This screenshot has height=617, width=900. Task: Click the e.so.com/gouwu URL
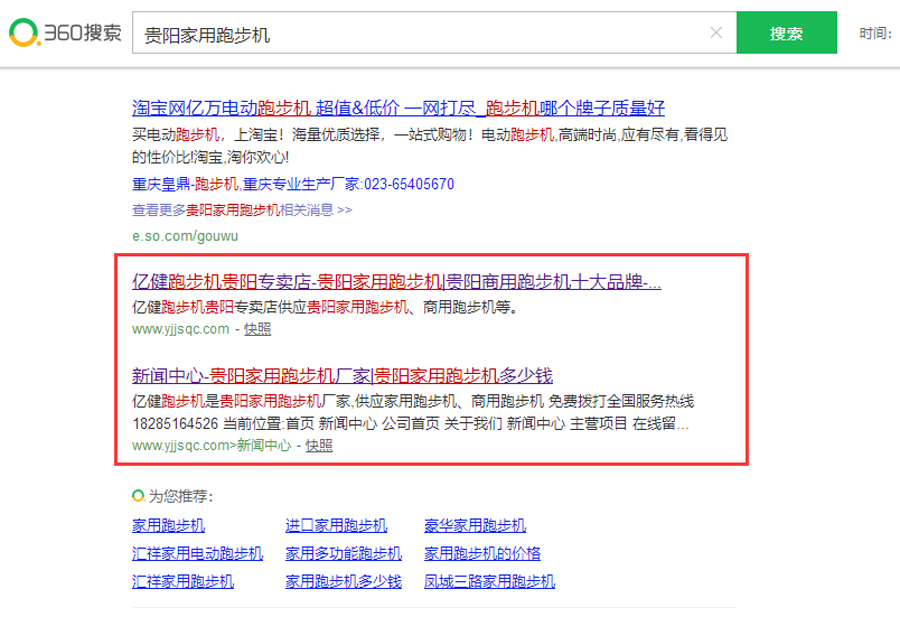pyautogui.click(x=185, y=236)
